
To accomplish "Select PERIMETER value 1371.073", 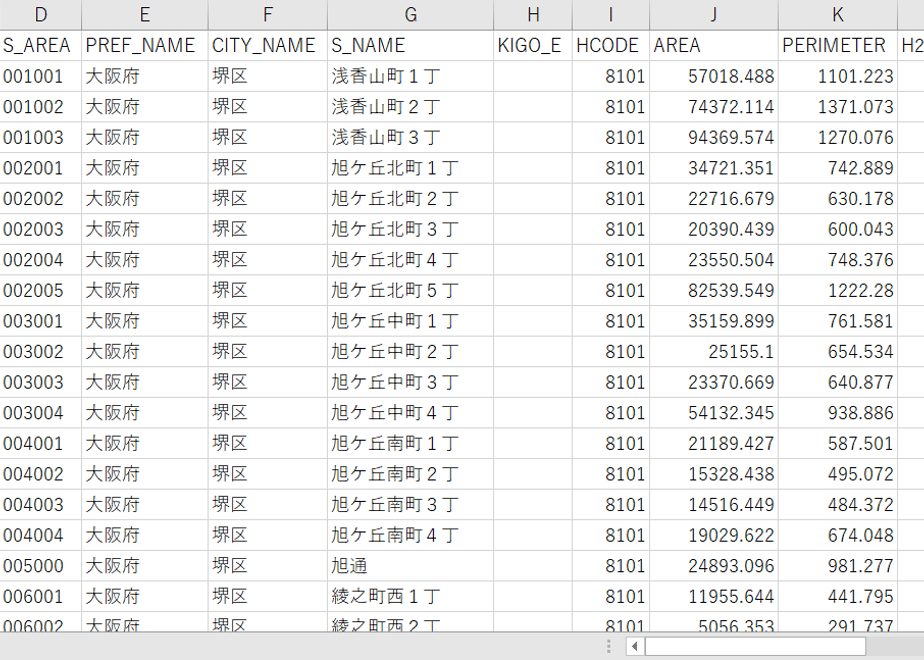I will point(838,107).
